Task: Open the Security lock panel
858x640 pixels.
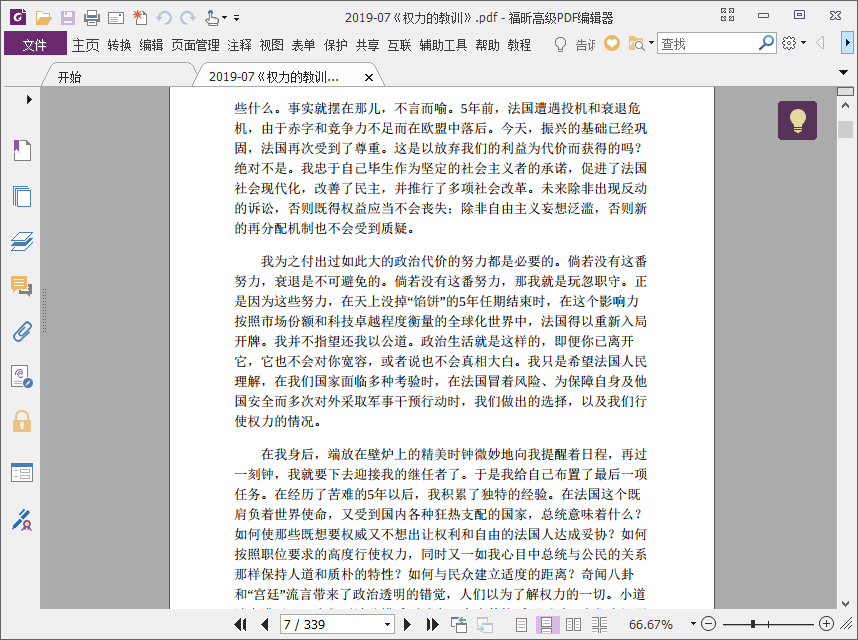Action: coord(22,422)
